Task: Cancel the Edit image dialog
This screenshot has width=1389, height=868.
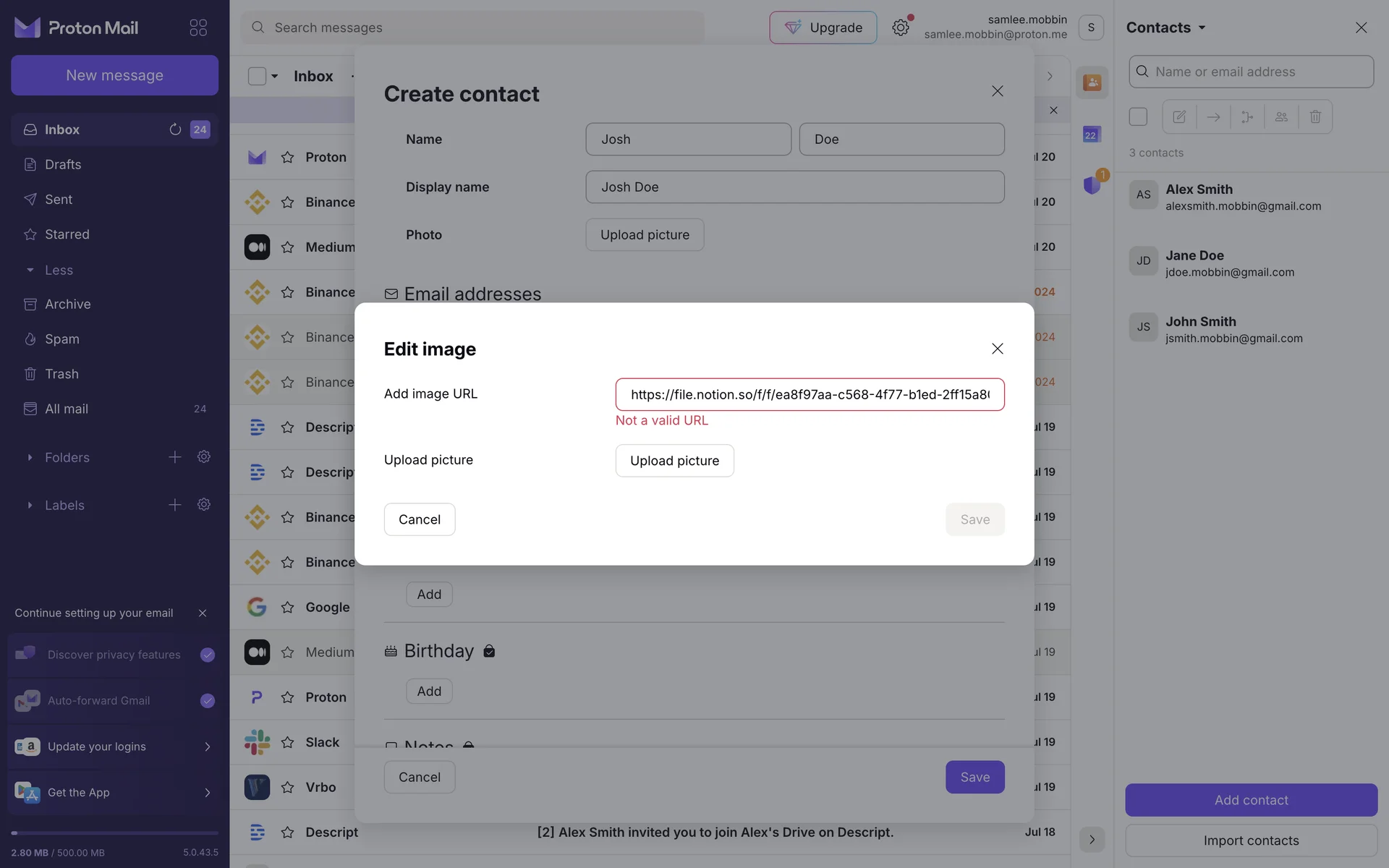Action: pos(419,519)
